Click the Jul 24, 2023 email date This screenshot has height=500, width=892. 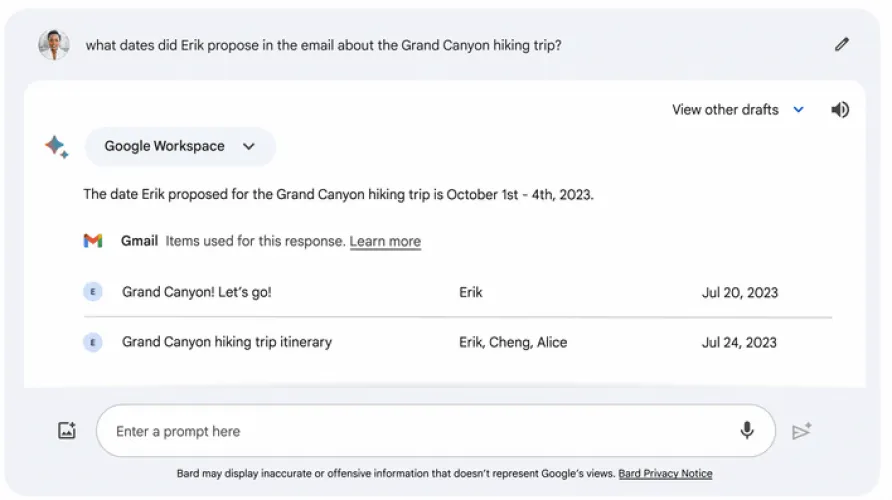pyautogui.click(x=740, y=342)
